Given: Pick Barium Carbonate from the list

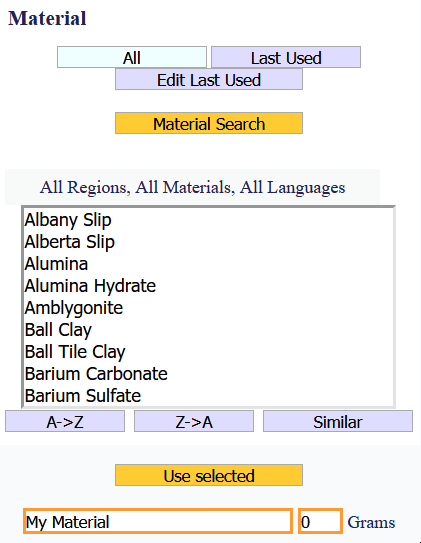Looking at the screenshot, I should tap(209, 374).
